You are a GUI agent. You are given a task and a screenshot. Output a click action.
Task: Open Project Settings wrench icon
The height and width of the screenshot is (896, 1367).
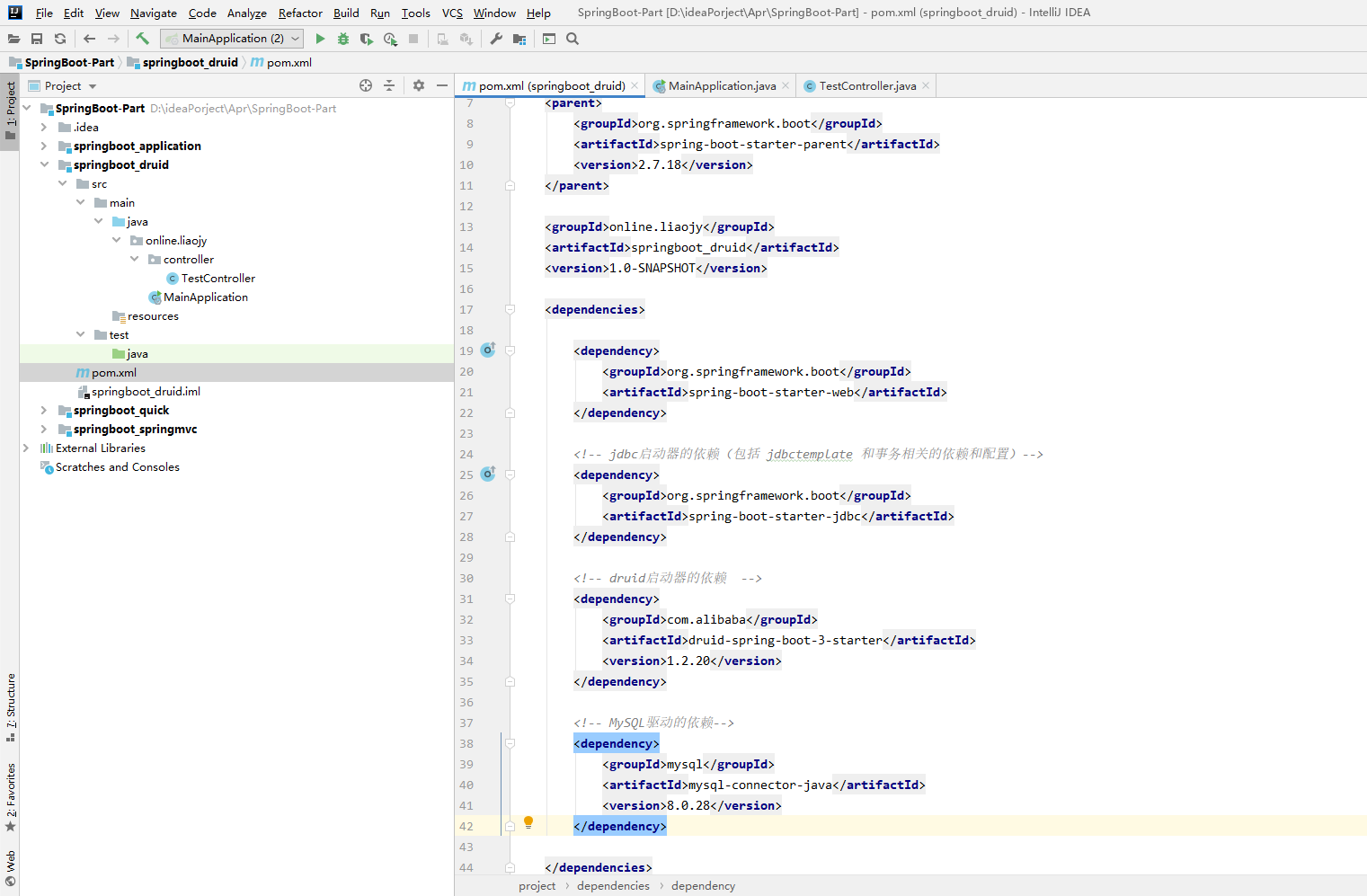point(496,39)
